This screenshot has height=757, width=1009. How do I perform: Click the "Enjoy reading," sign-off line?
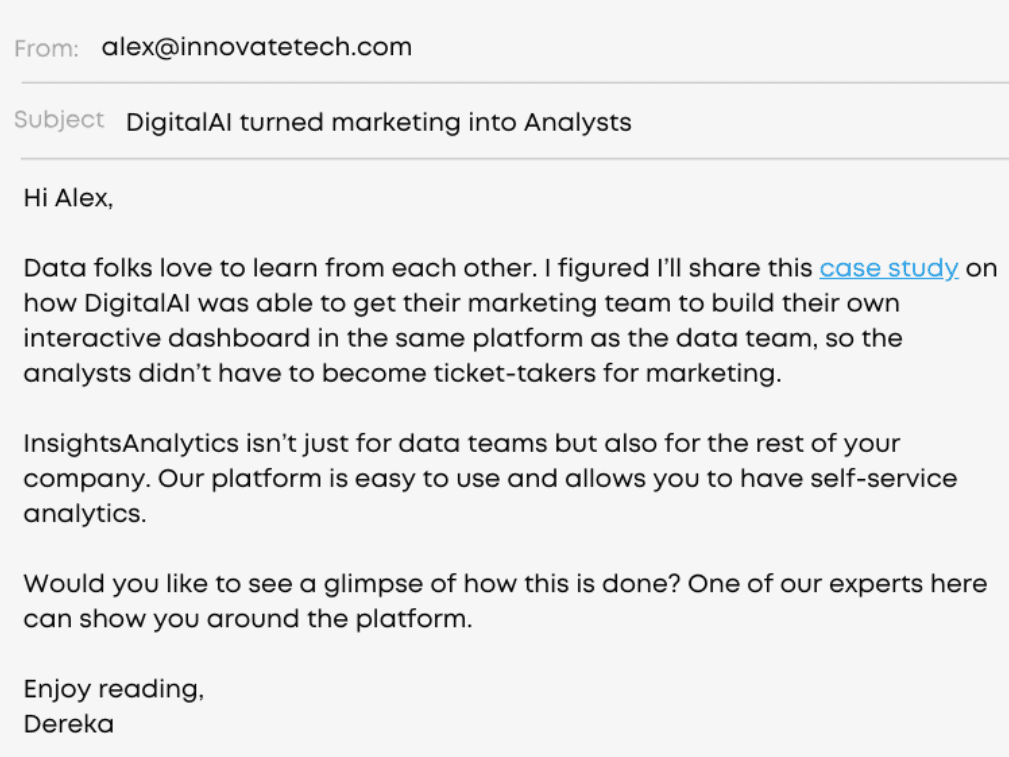pyautogui.click(x=114, y=689)
